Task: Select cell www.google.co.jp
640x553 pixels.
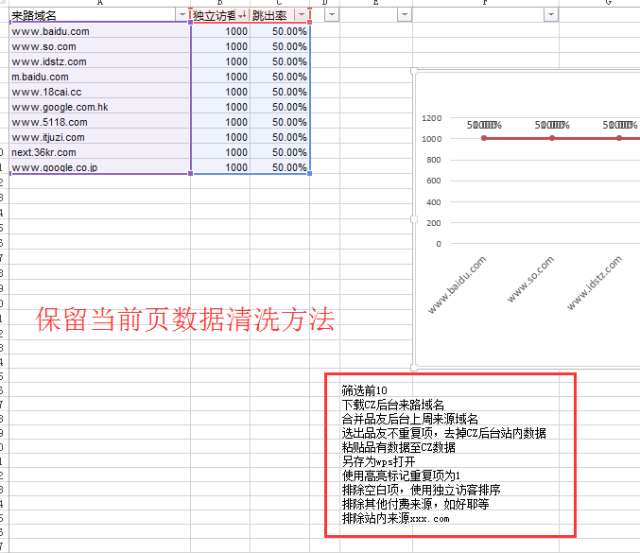Action: (100, 167)
